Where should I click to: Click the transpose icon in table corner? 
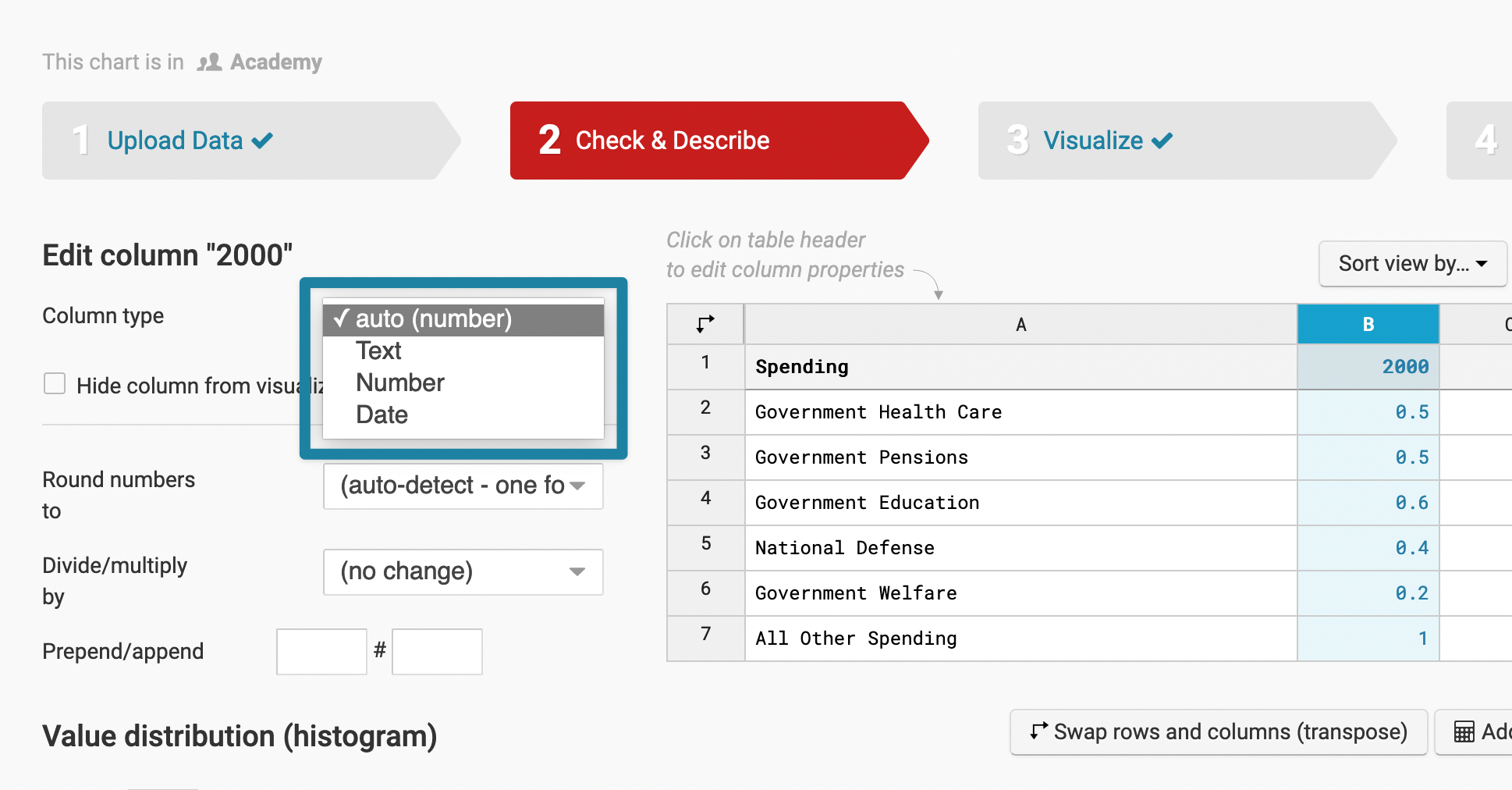click(x=705, y=324)
